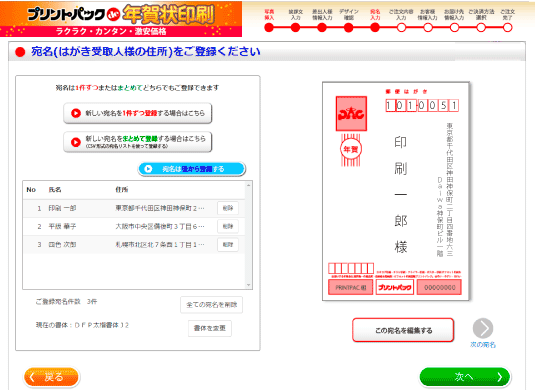The height and width of the screenshot is (390, 535).
Task: Click the 宛名入力 step marker
Action: 375,28
